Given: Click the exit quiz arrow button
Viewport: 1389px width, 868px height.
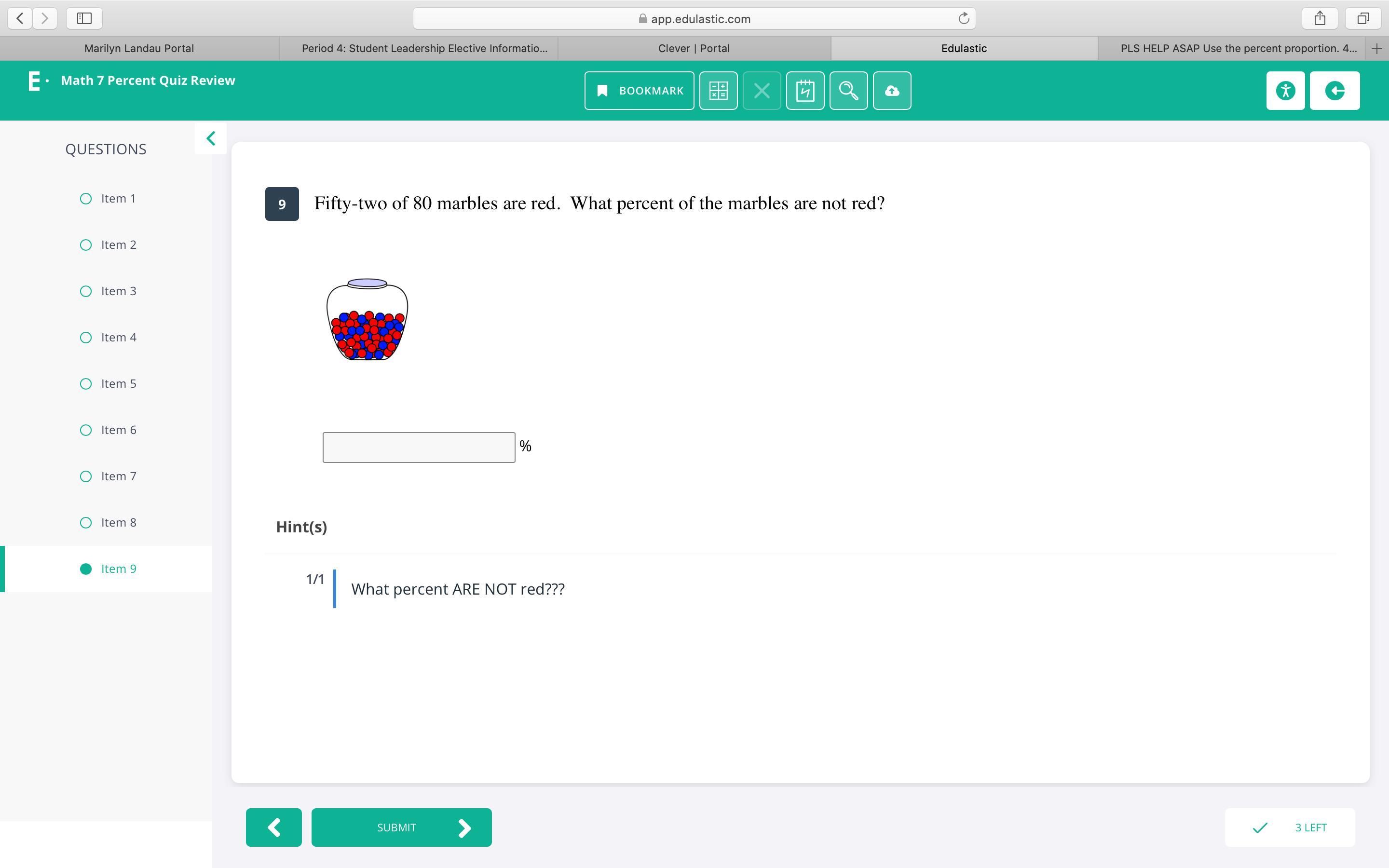Looking at the screenshot, I should click(x=1335, y=91).
